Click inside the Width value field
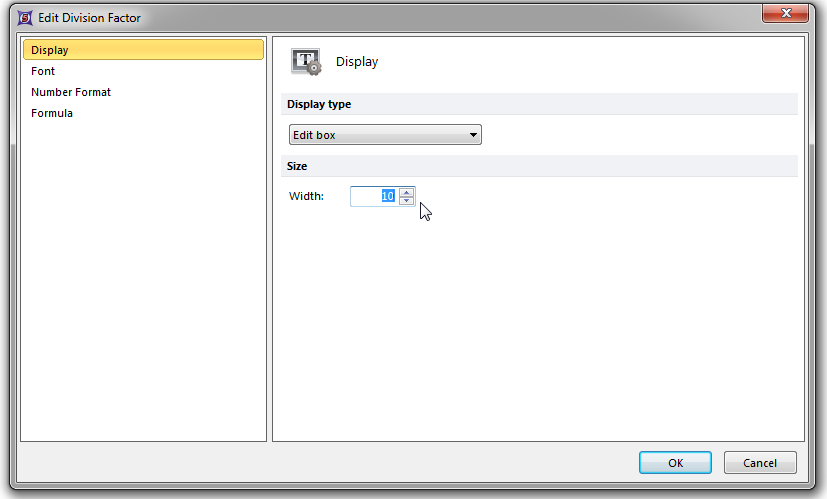This screenshot has width=827, height=499. coord(373,196)
